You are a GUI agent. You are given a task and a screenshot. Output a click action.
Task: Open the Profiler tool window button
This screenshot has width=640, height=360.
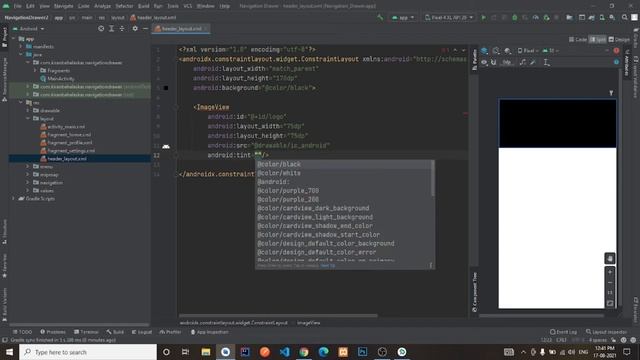tap(170, 332)
